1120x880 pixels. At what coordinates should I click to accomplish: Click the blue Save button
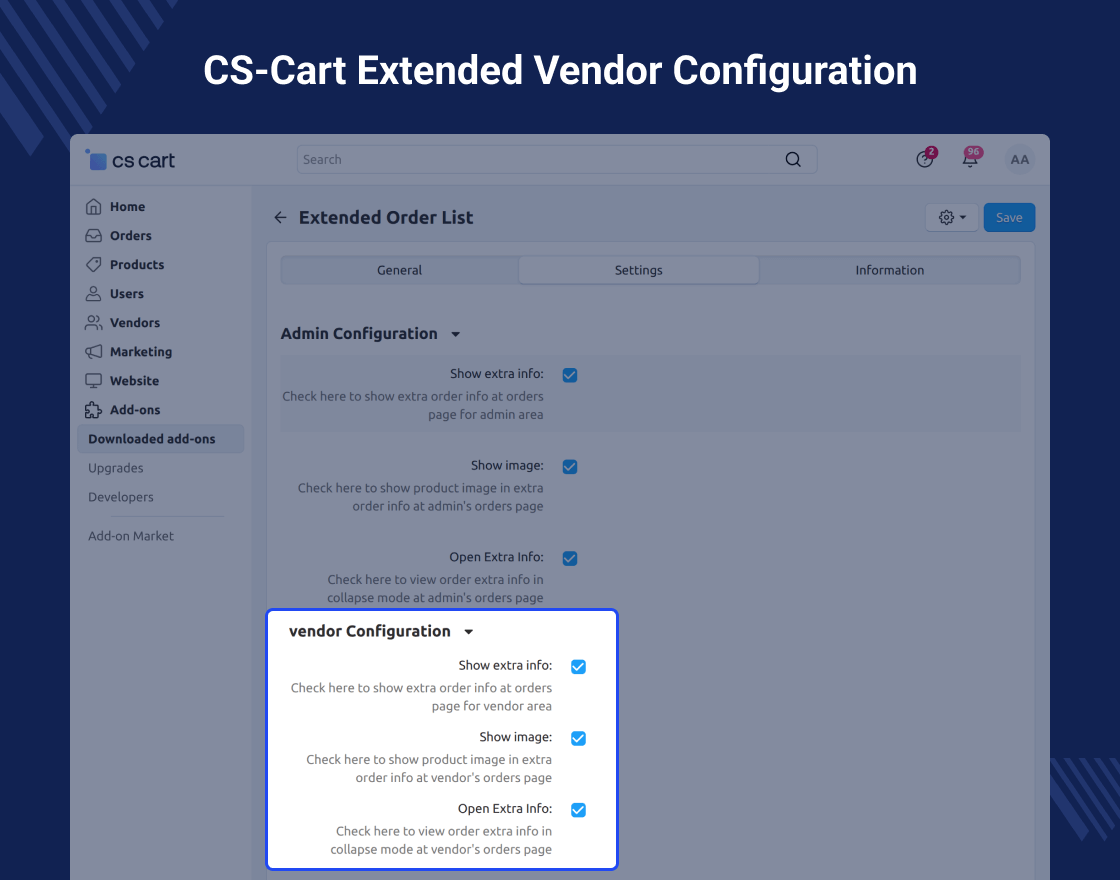coord(1009,217)
